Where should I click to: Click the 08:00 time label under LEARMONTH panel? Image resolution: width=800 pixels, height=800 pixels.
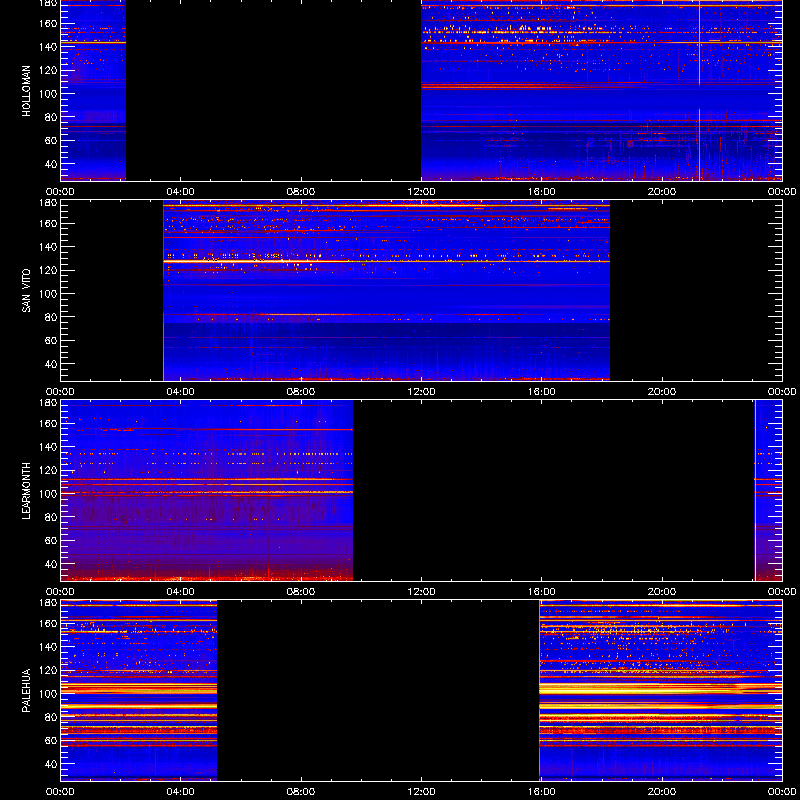pyautogui.click(x=301, y=592)
